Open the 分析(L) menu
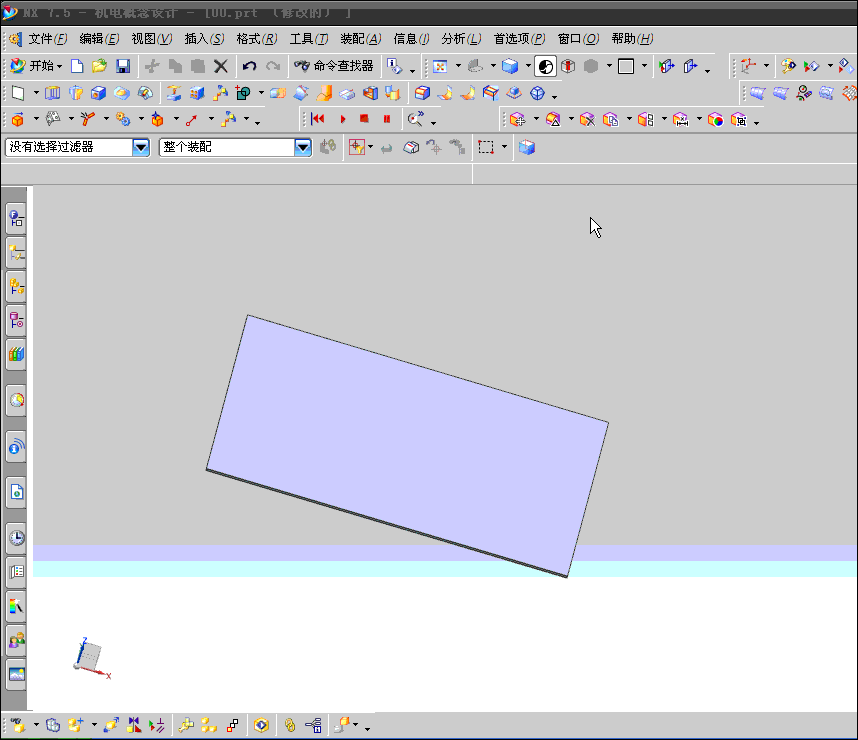The height and width of the screenshot is (740, 858). pos(461,39)
